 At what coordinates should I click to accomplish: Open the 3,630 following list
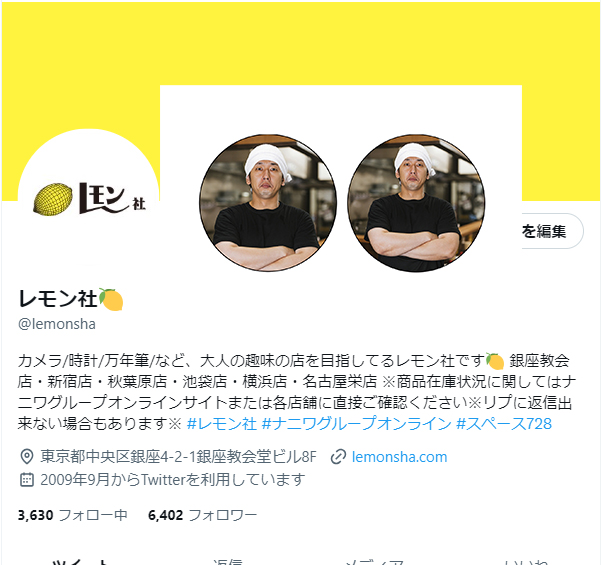(73, 515)
